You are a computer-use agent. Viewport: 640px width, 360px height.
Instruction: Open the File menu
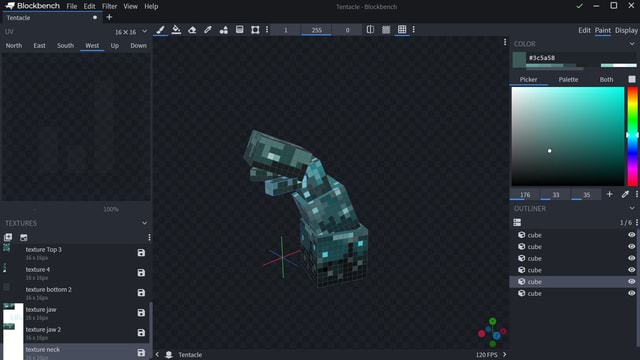tap(72, 6)
